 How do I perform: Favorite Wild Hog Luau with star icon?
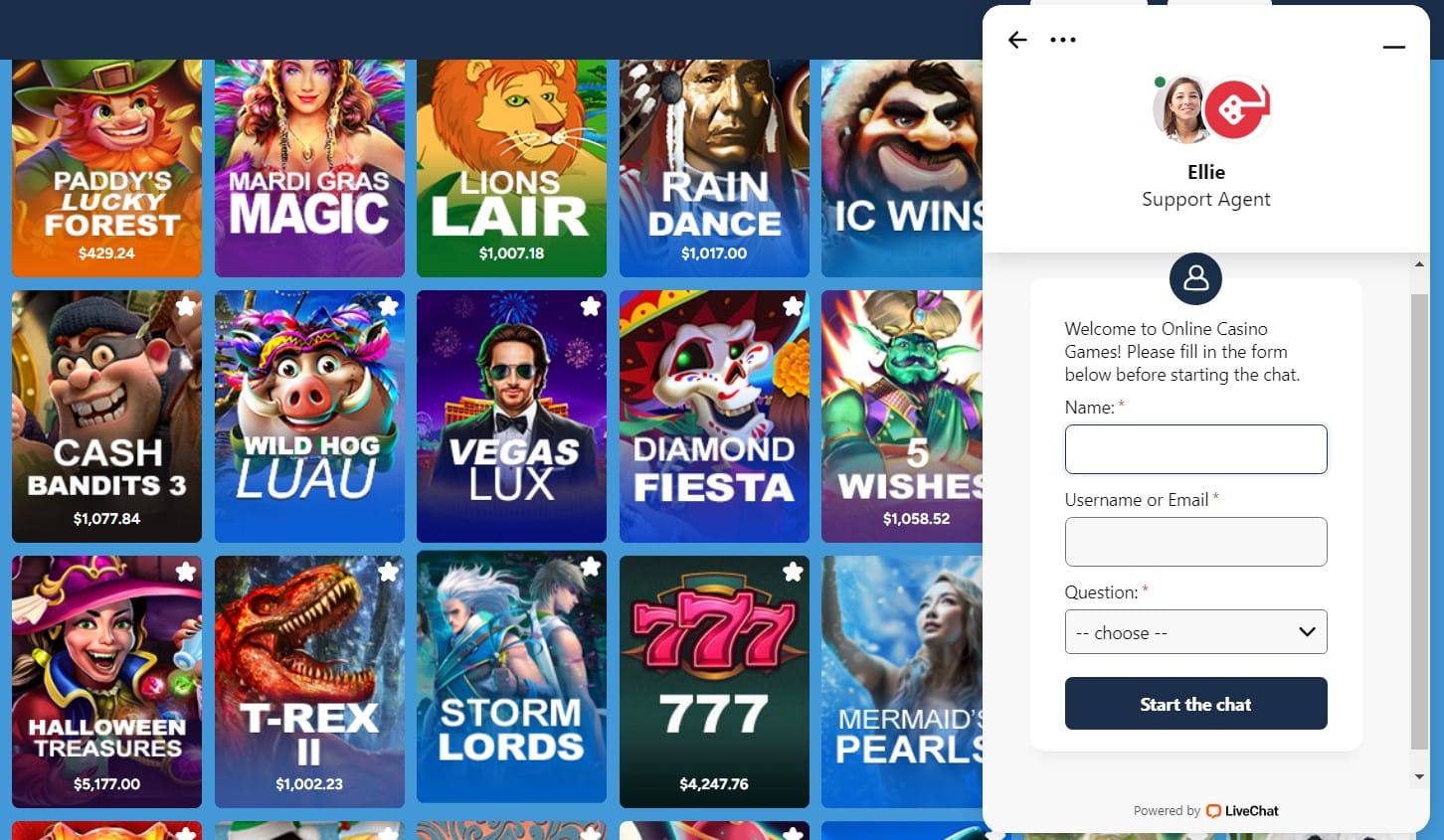(x=389, y=306)
